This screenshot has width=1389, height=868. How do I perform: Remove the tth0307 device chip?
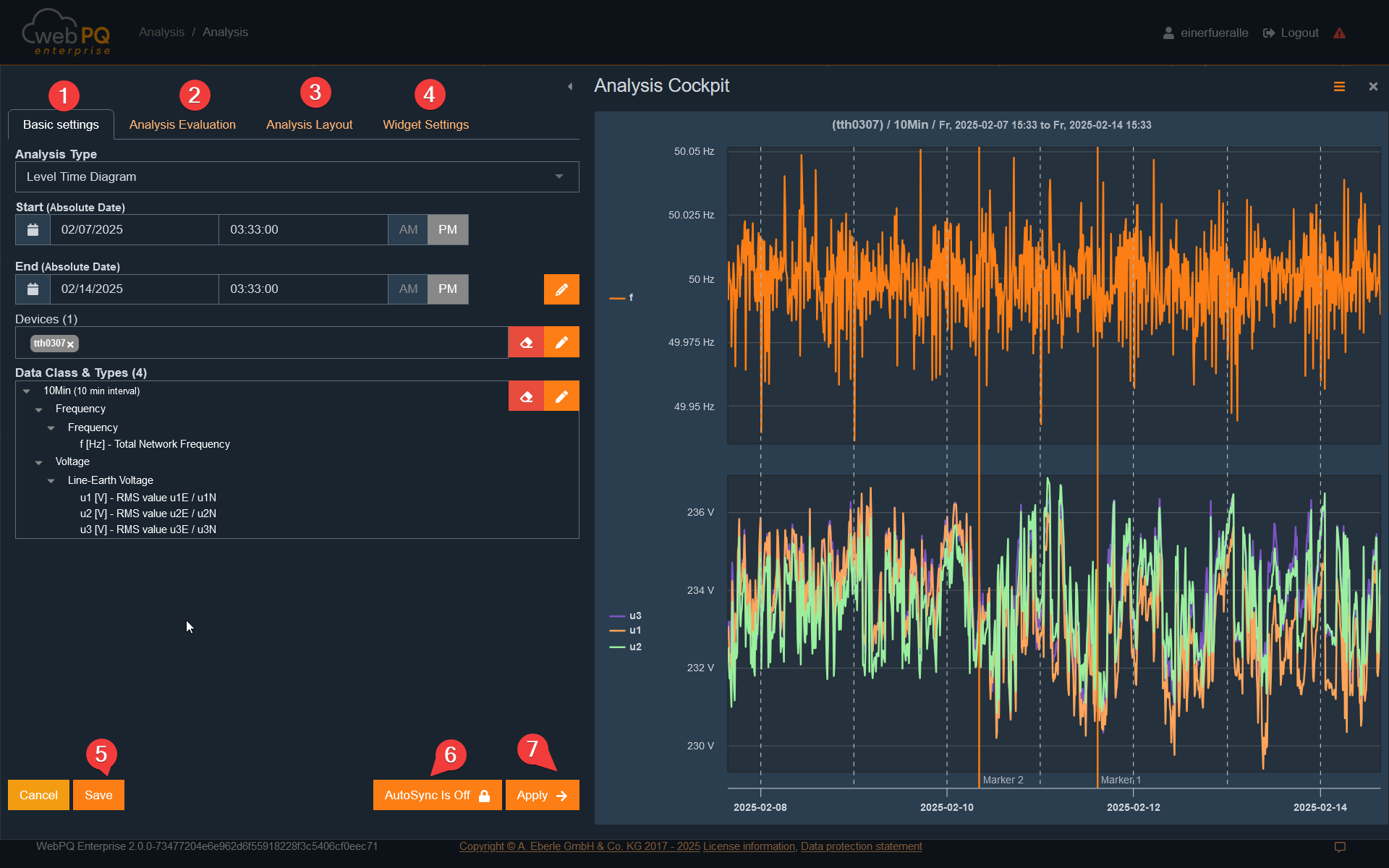[x=69, y=344]
